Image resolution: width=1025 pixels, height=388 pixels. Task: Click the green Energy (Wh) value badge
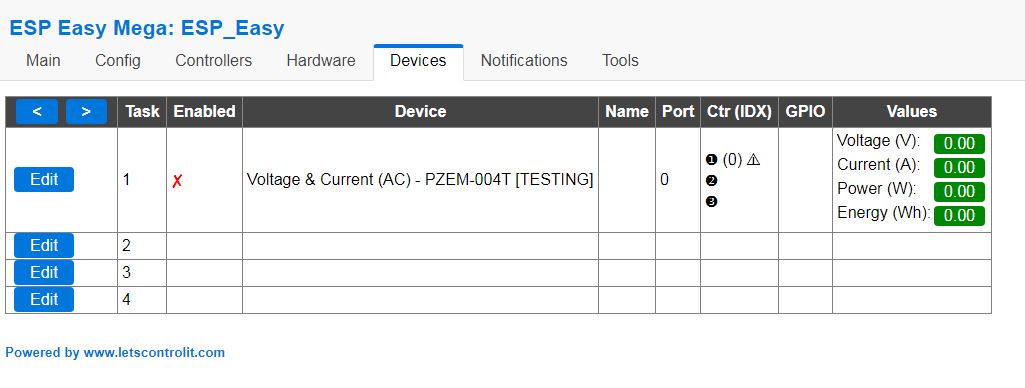(959, 216)
